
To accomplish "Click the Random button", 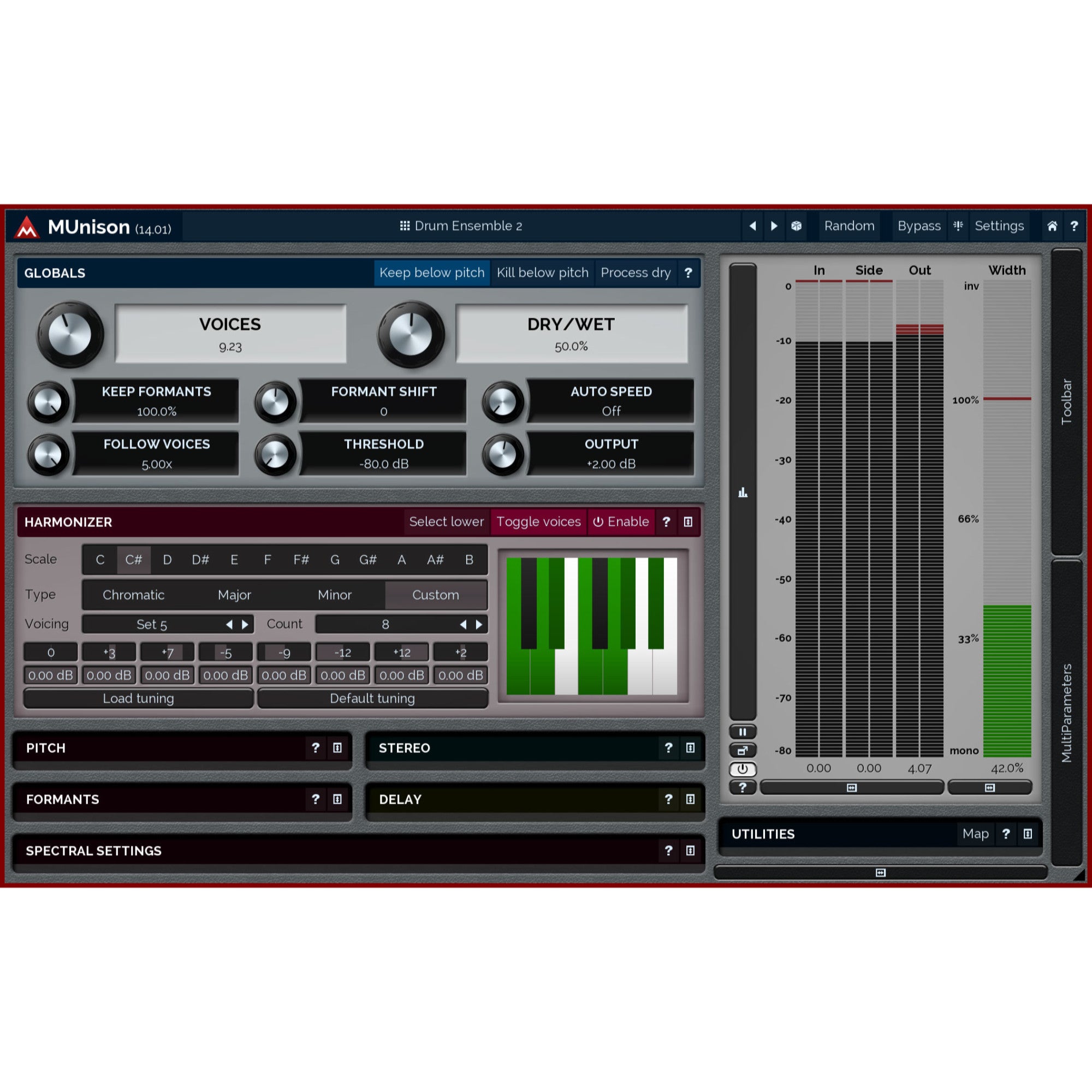I will [x=849, y=226].
